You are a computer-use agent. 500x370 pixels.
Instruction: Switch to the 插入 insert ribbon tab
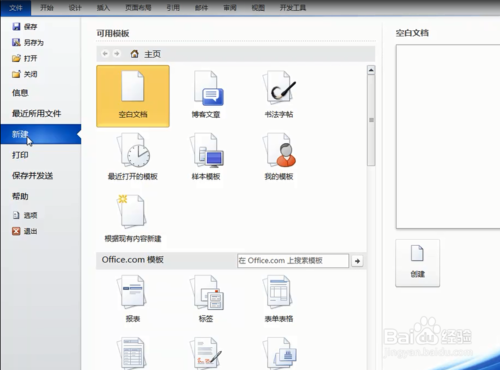[x=103, y=8]
